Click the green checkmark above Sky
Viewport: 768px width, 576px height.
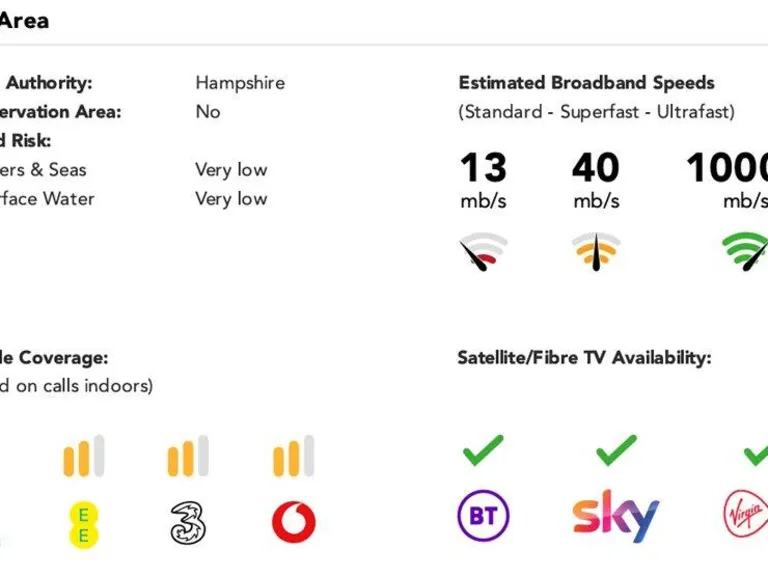click(x=616, y=452)
